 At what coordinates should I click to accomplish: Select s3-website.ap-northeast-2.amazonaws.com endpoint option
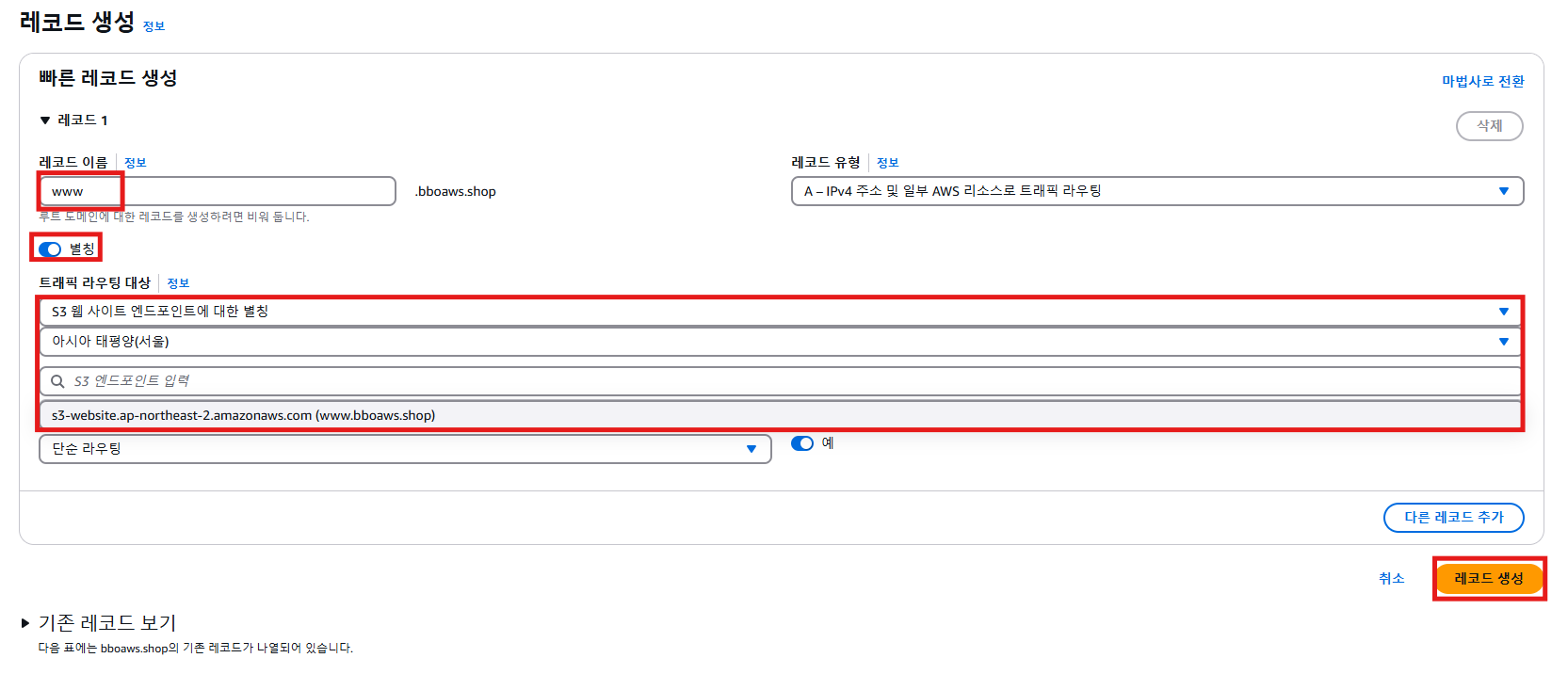pos(781,415)
